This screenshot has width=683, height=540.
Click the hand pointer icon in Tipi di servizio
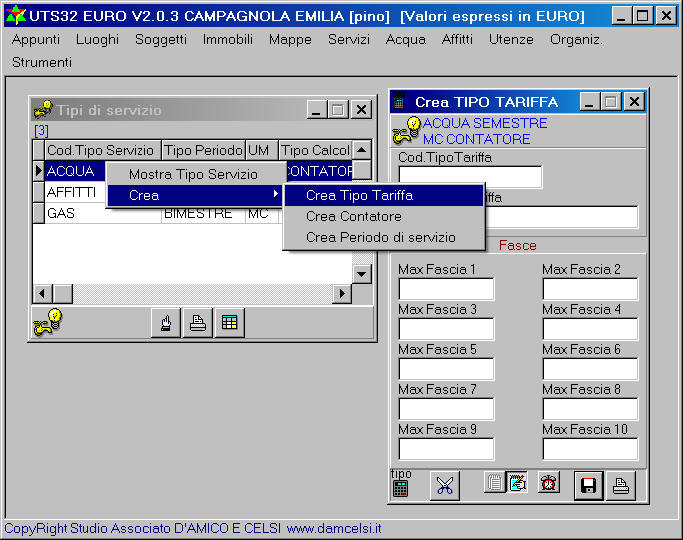pyautogui.click(x=165, y=323)
